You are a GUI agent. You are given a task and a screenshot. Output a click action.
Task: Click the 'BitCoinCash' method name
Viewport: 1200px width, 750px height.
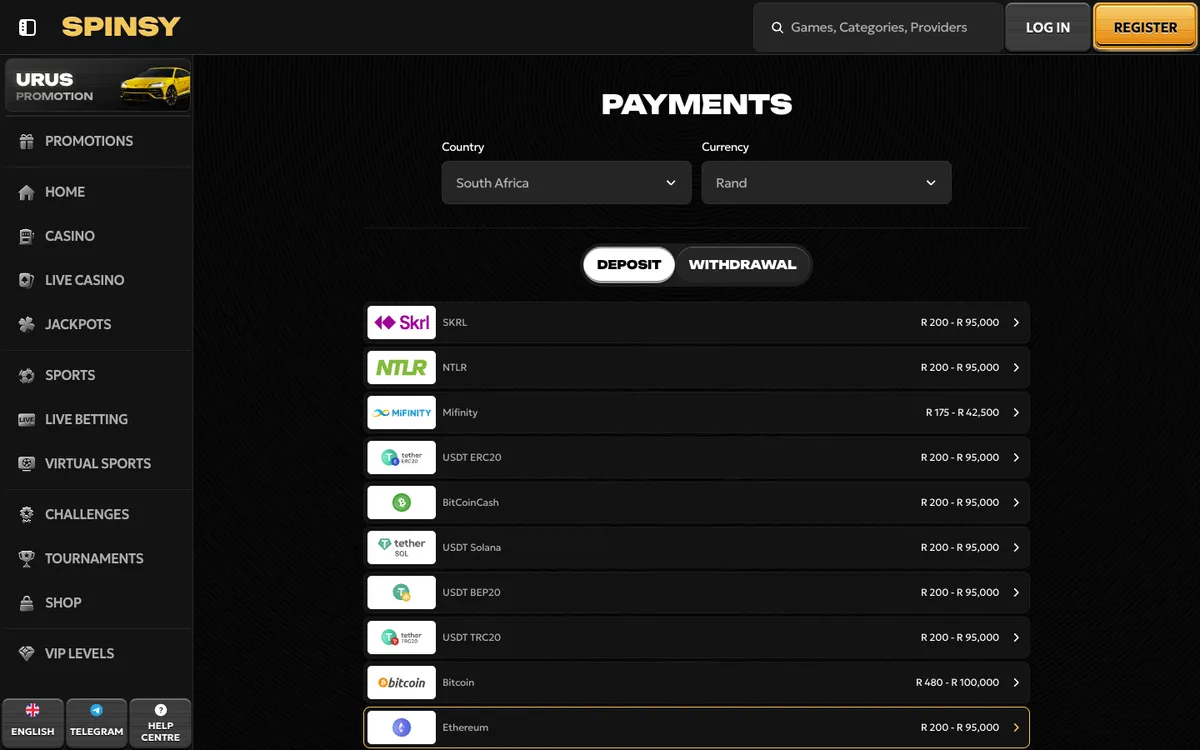pyautogui.click(x=470, y=503)
